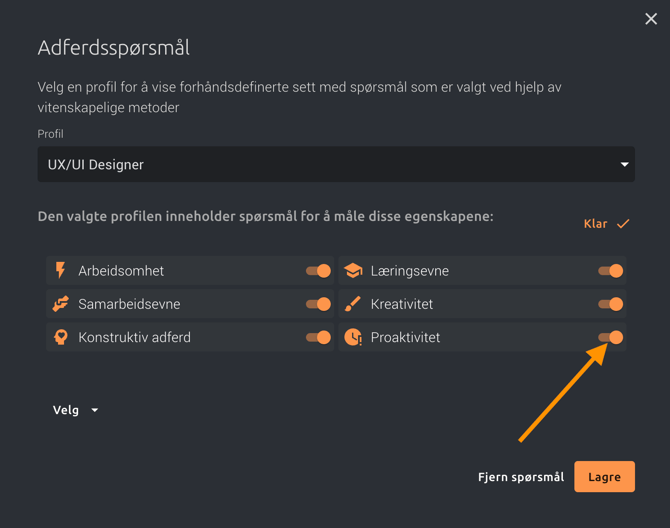
Task: Switch off the Kreativitet toggle
Action: pos(610,304)
